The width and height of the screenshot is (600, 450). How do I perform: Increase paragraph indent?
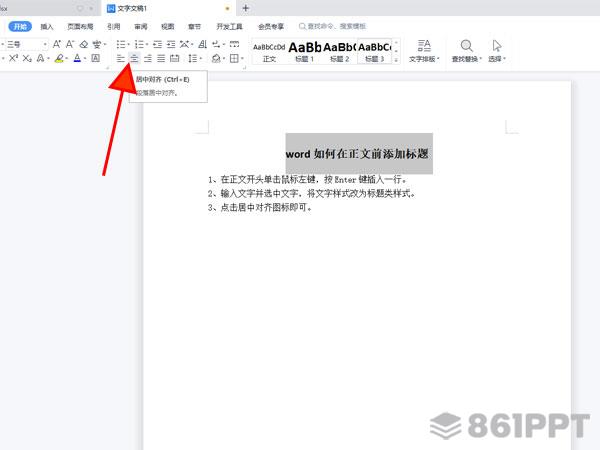coord(171,44)
